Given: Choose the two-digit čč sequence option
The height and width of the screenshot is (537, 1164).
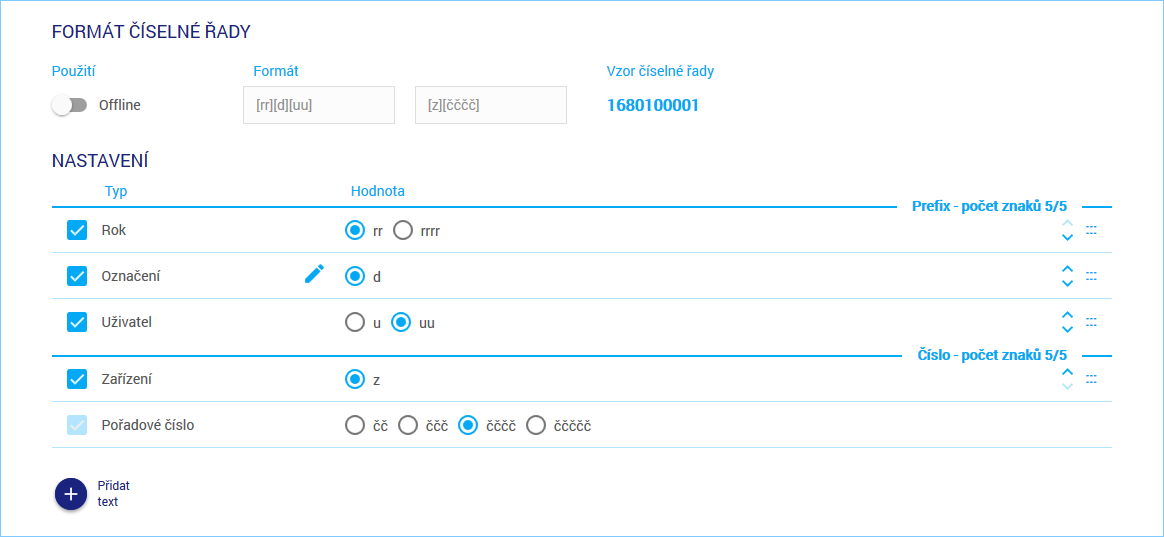Looking at the screenshot, I should point(354,426).
